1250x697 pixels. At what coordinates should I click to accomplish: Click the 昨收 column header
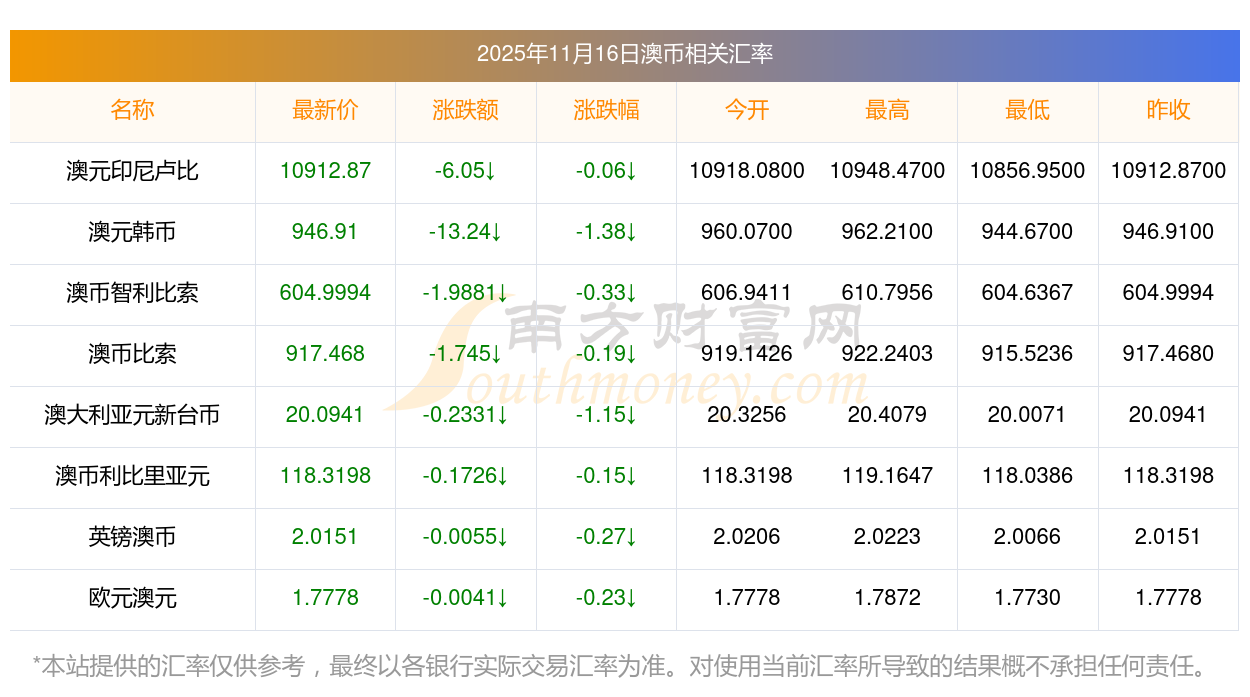coord(1168,110)
